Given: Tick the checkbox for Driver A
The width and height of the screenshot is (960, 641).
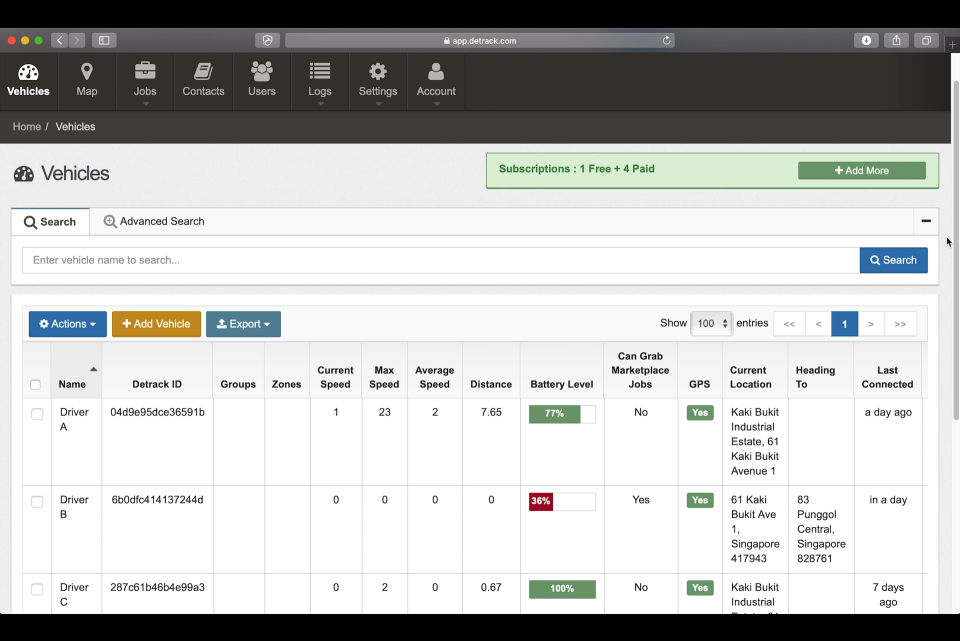Looking at the screenshot, I should click(37, 414).
